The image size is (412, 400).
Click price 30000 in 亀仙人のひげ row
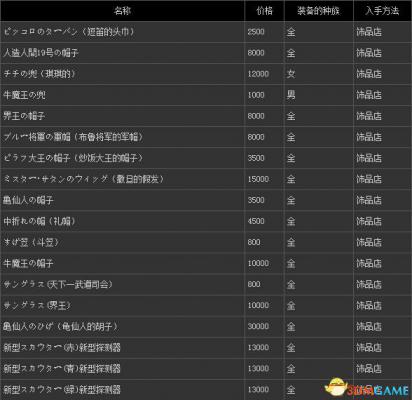coord(258,326)
